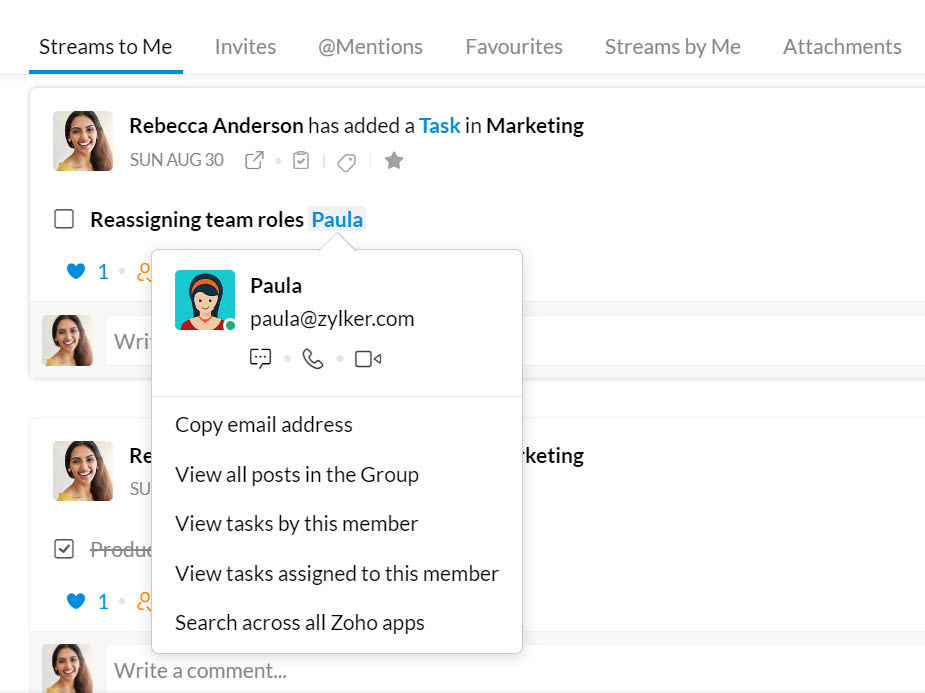Select Copy email address from the popup
The width and height of the screenshot is (925, 693).
click(x=264, y=425)
